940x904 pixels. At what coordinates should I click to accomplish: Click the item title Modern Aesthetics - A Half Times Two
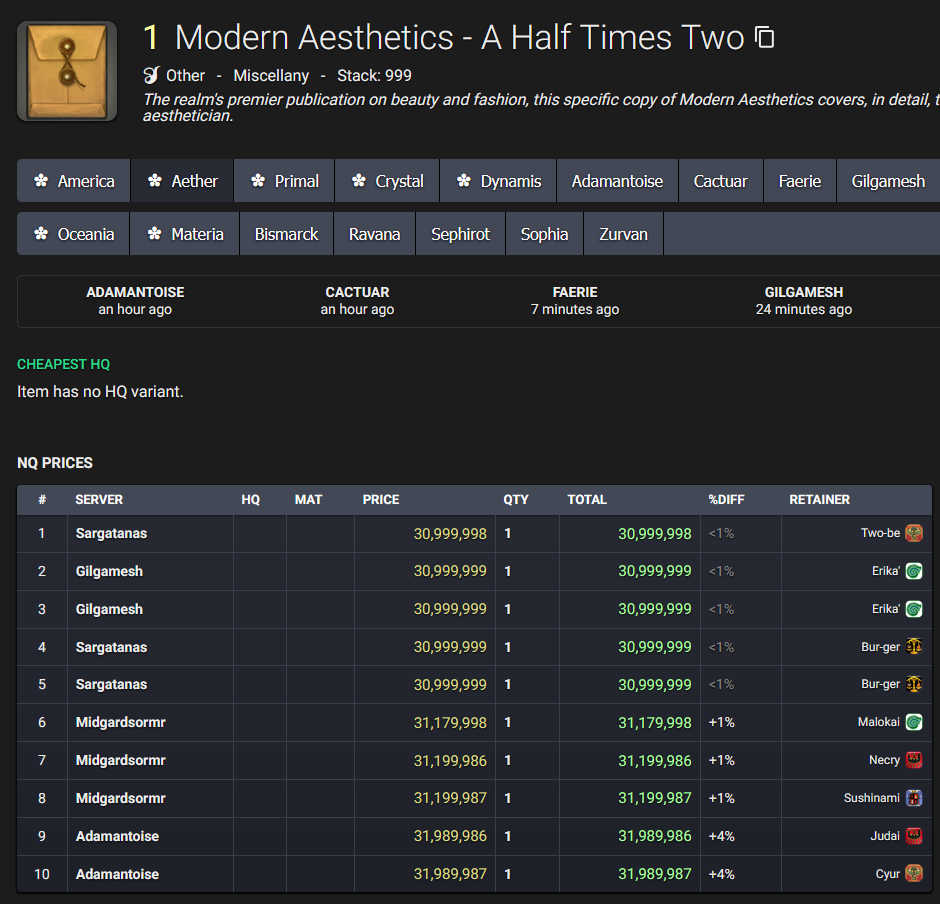[x=460, y=37]
